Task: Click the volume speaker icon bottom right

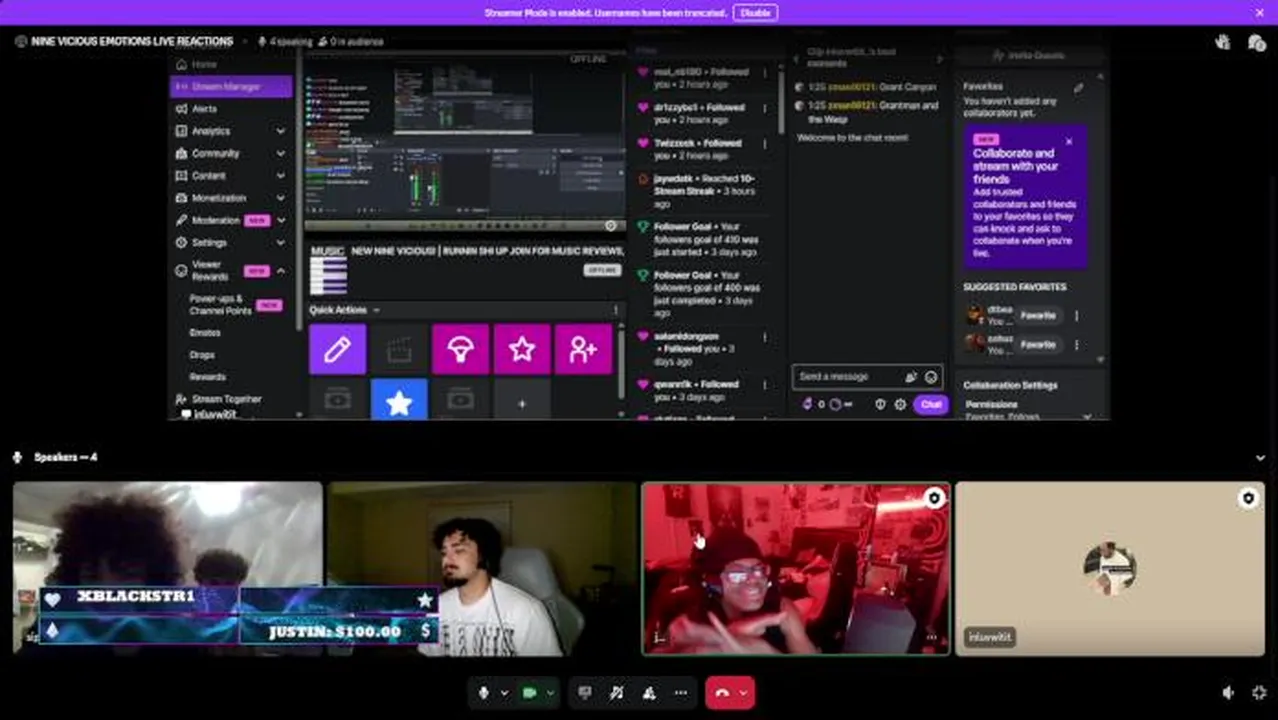Action: 1229,693
